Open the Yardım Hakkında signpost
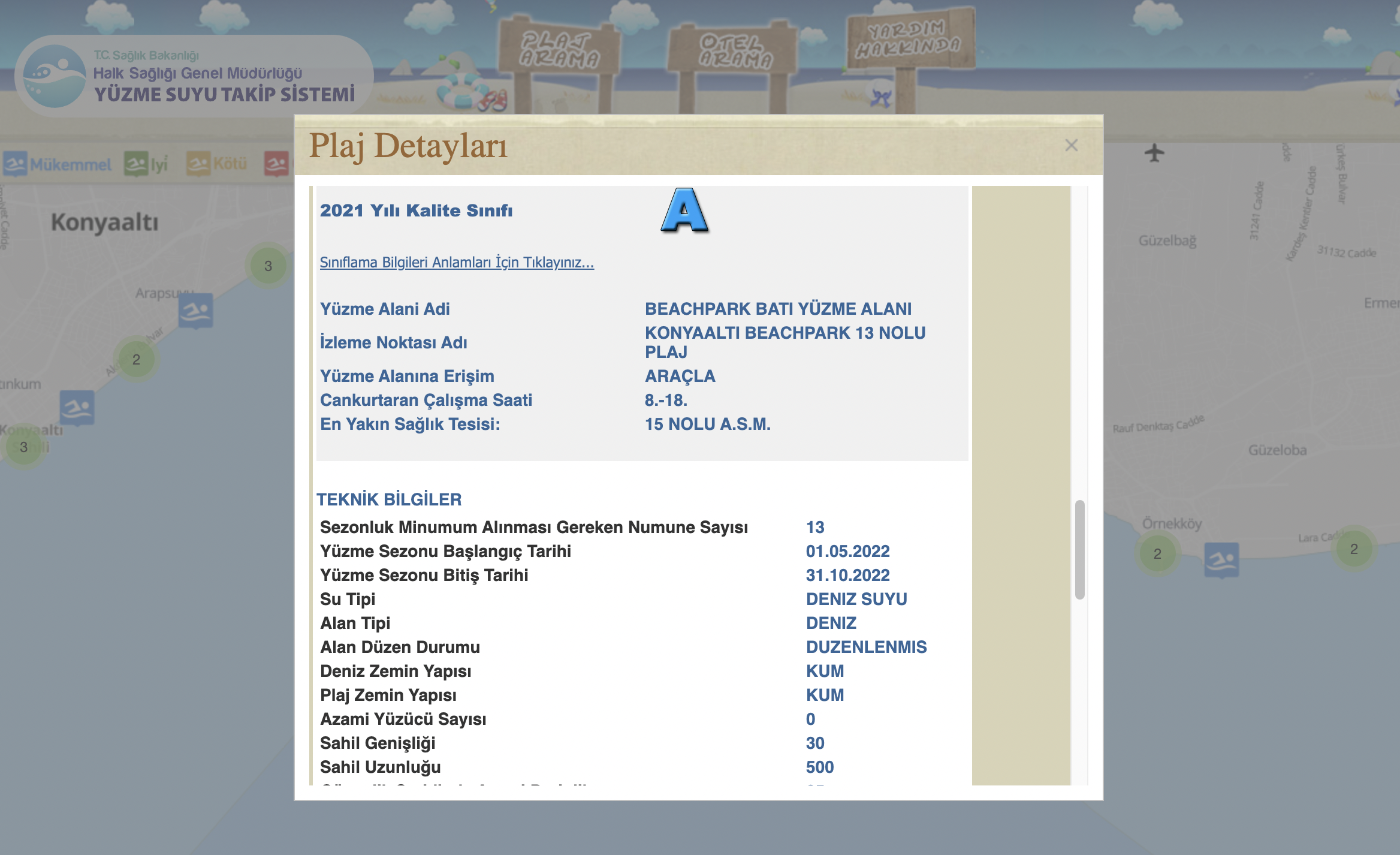Image resolution: width=1400 pixels, height=855 pixels. [x=909, y=39]
